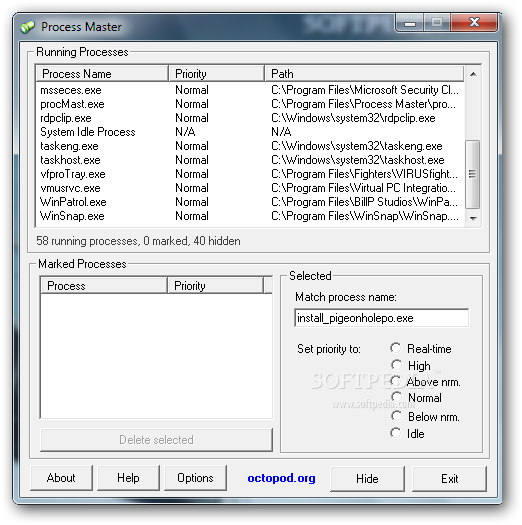Click the Priority header in Marked Processes
Image resolution: width=522 pixels, height=525 pixels.
[215, 285]
